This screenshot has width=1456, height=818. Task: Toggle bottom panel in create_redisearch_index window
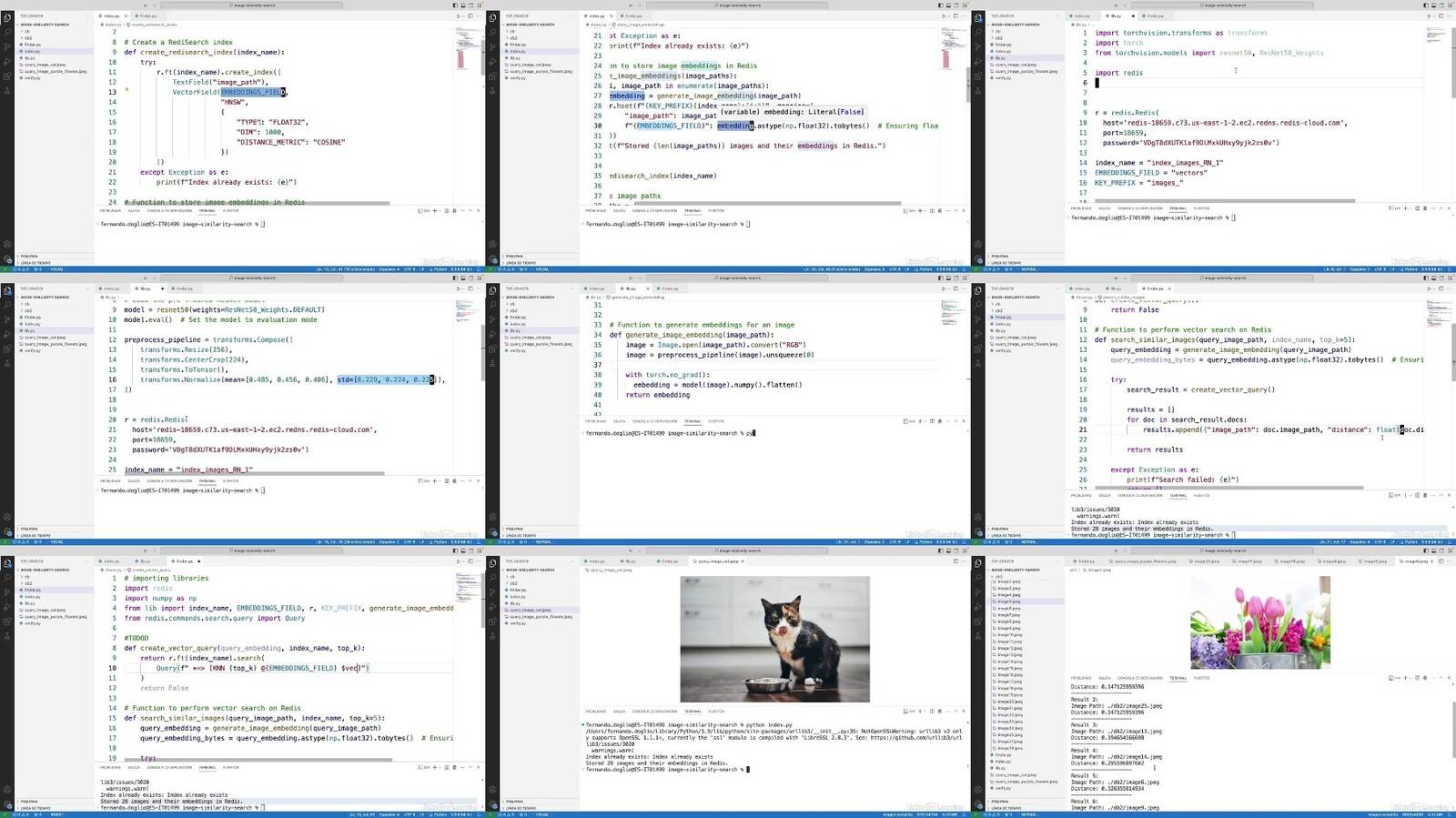click(462, 5)
